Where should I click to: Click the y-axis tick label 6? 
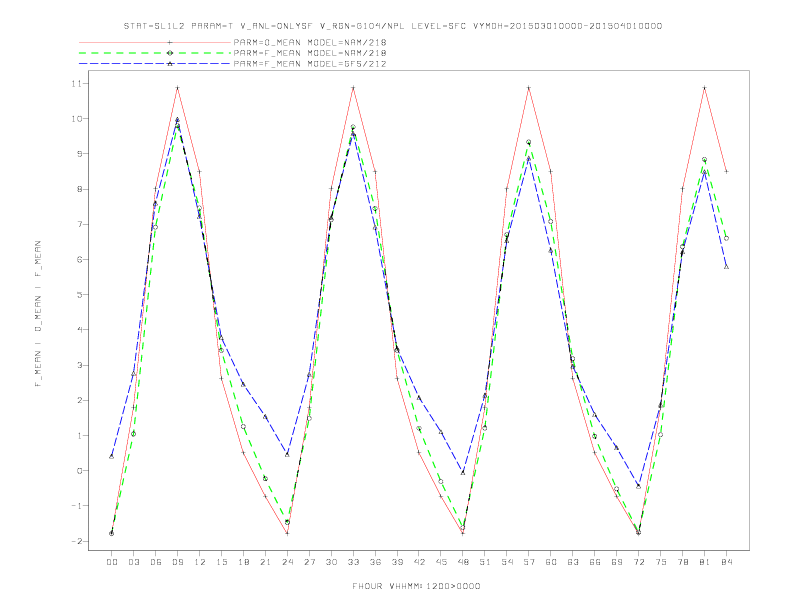(x=79, y=259)
